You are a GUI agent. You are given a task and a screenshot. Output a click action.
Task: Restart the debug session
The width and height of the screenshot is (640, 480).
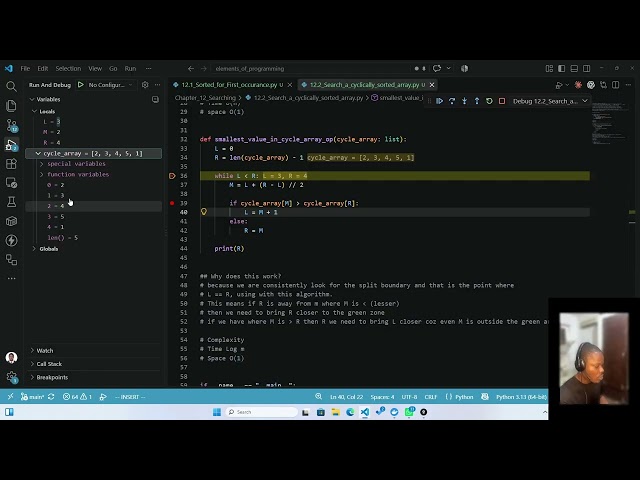point(489,101)
